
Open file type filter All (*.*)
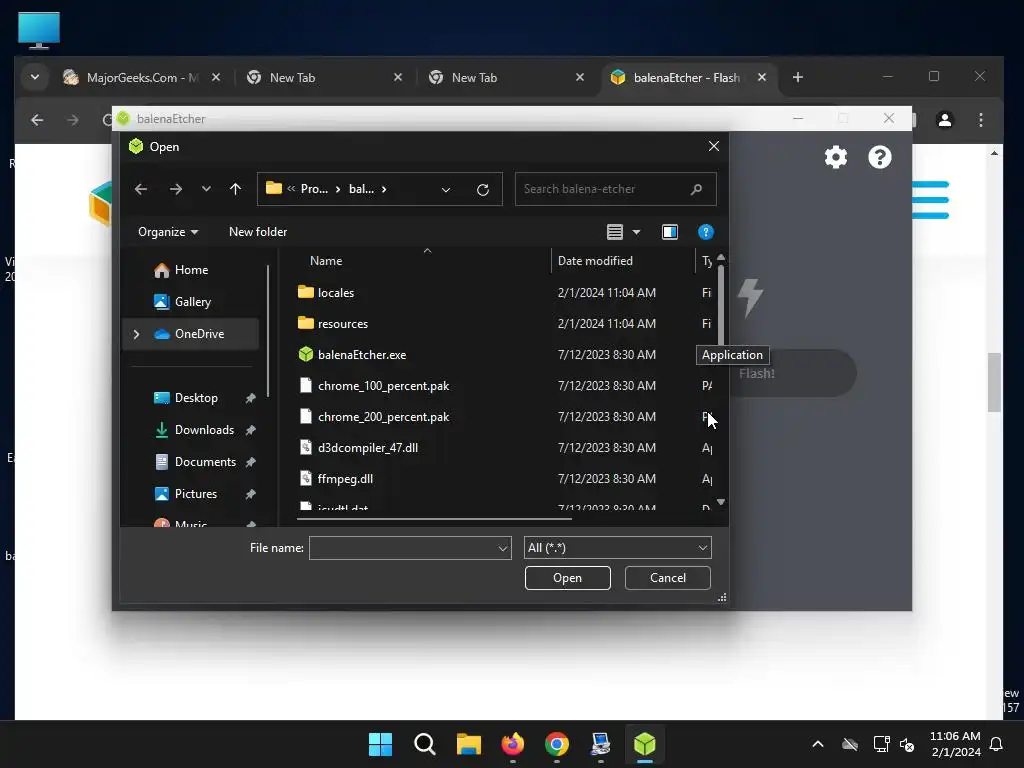coord(617,548)
